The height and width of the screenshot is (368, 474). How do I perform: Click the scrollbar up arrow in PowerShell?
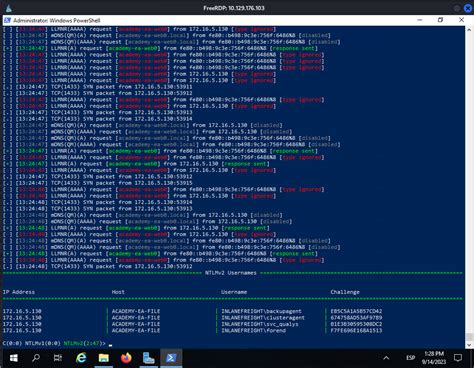point(469,30)
